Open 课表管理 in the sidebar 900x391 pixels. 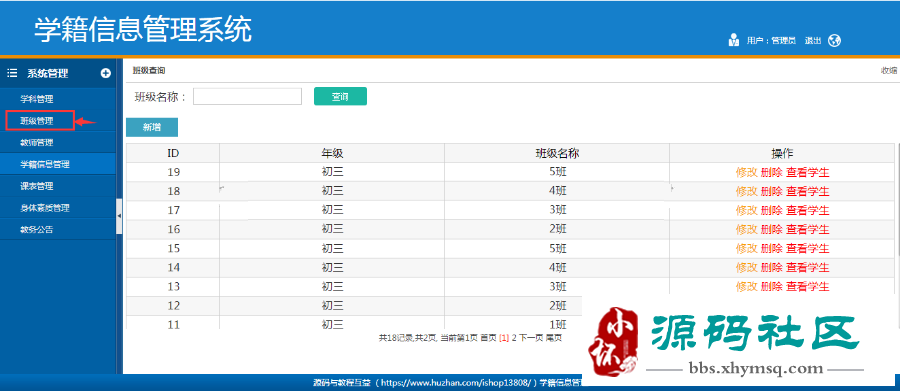(x=37, y=186)
